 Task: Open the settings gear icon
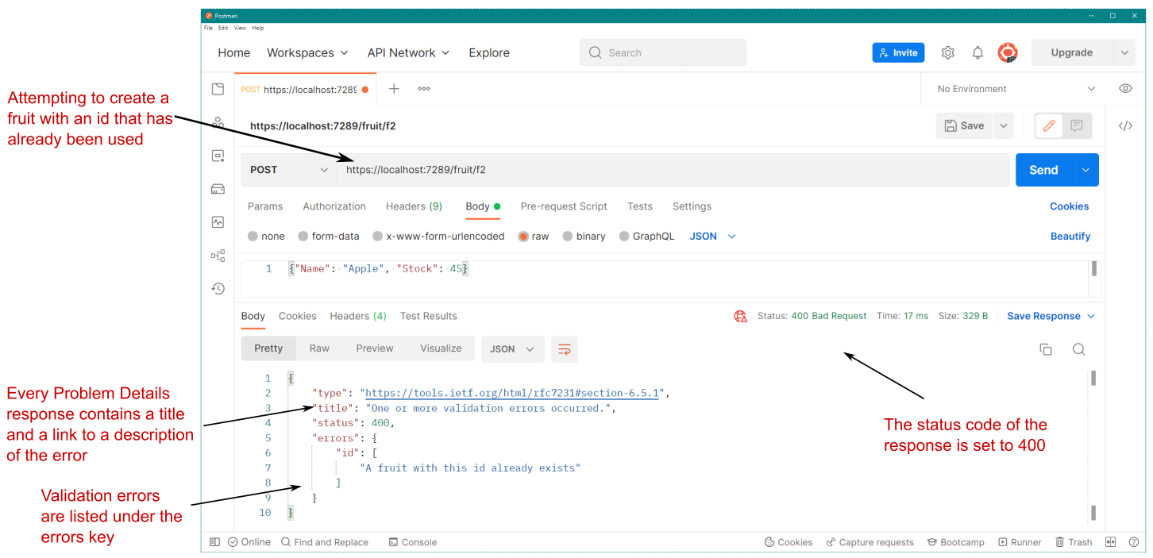(948, 53)
